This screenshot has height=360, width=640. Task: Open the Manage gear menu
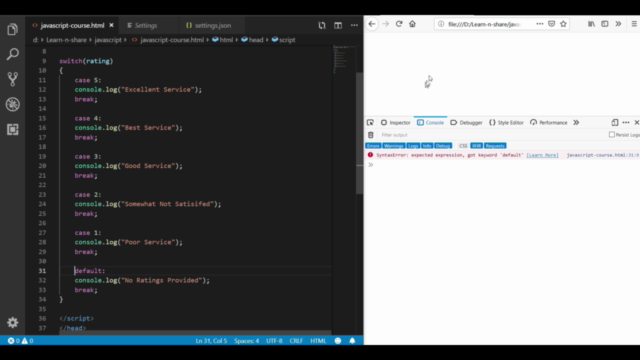pos(13,322)
